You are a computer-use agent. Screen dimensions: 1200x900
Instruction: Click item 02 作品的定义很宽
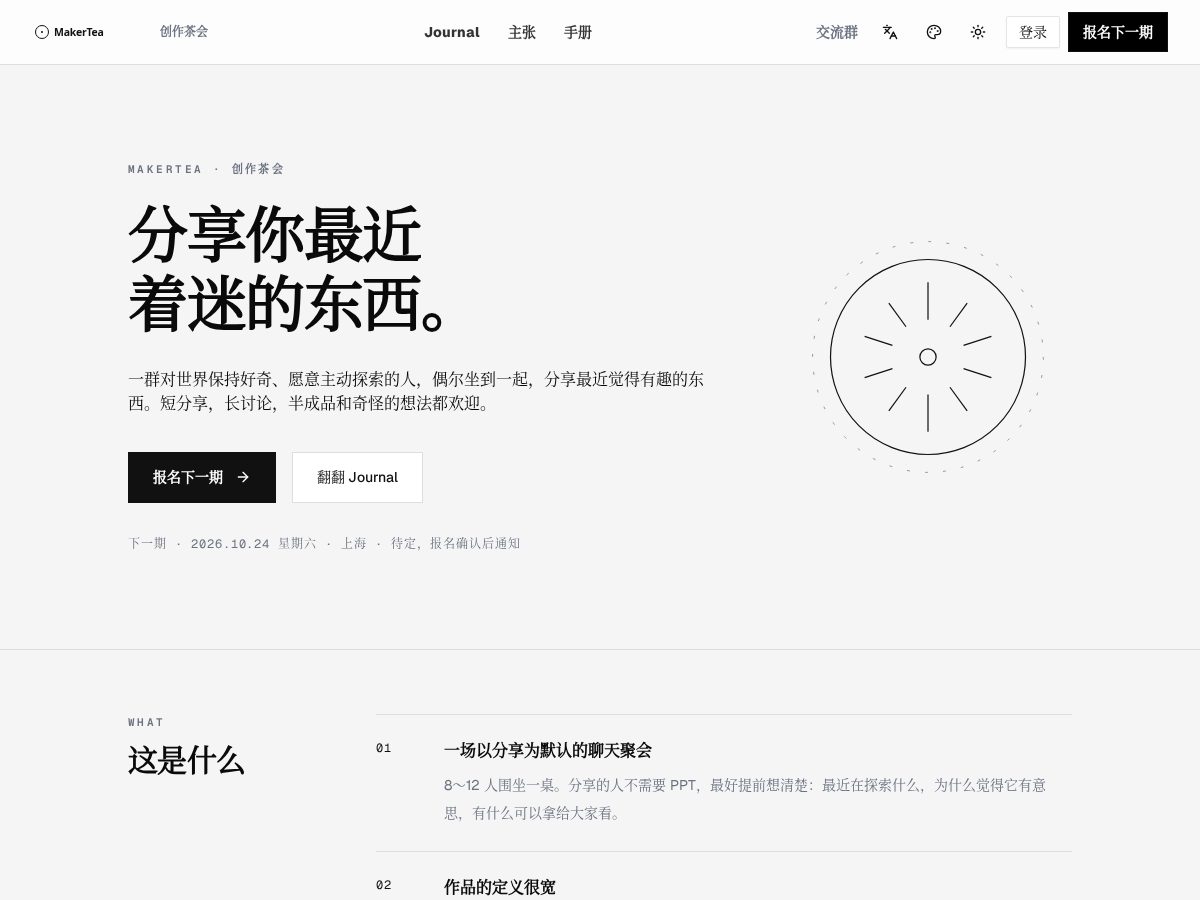click(x=500, y=887)
